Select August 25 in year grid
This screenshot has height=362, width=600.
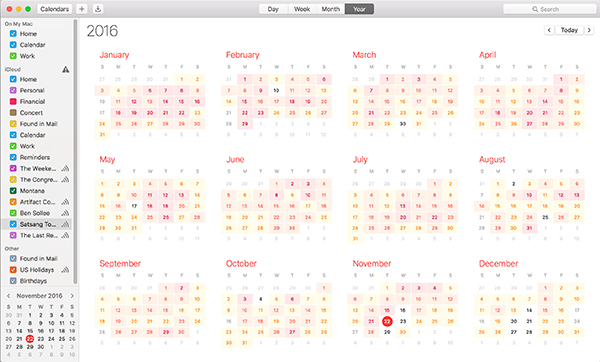[545, 217]
